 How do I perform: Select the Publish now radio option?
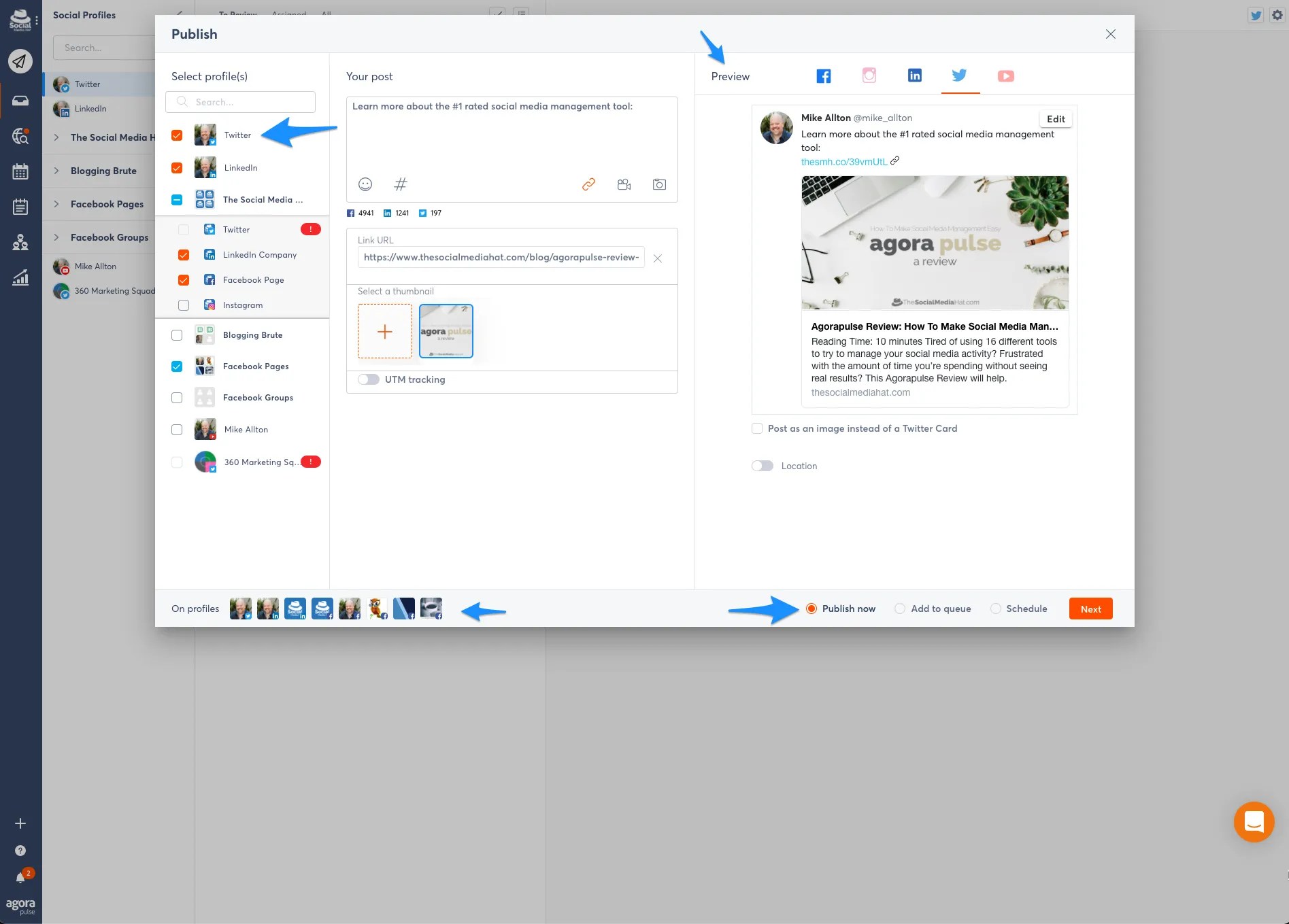[811, 609]
